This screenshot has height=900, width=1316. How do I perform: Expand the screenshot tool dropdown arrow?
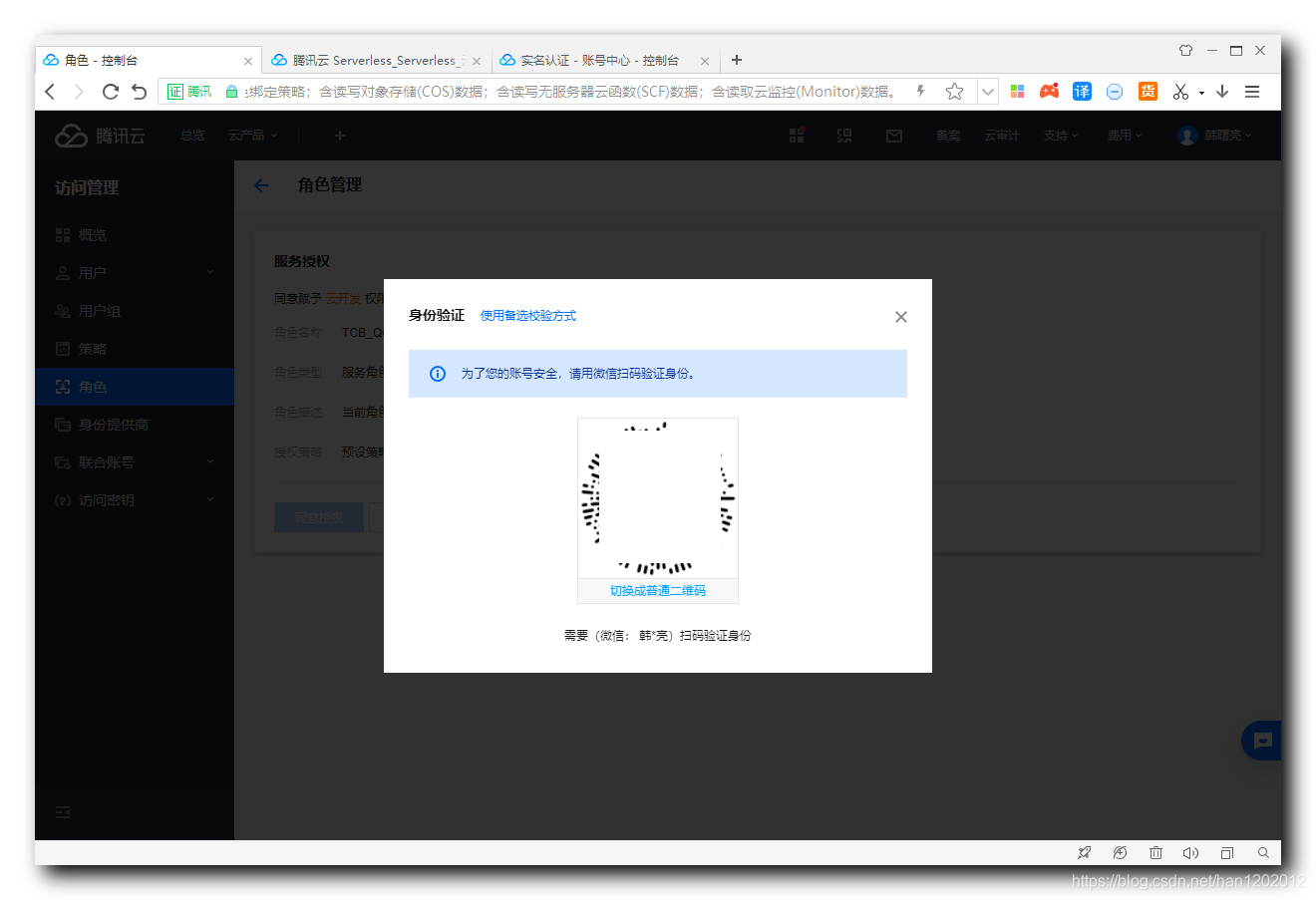pyautogui.click(x=1201, y=93)
